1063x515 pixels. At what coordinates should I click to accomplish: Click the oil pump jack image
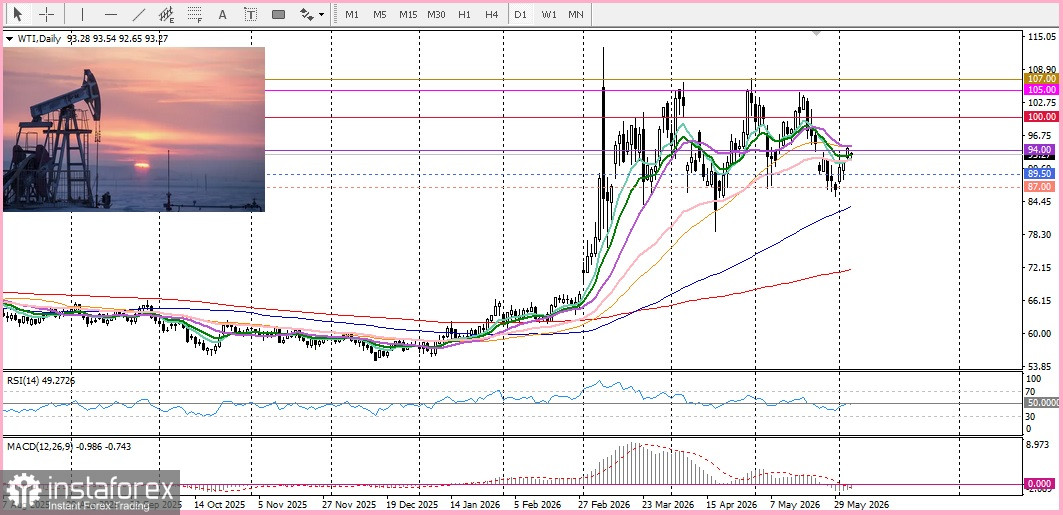134,129
